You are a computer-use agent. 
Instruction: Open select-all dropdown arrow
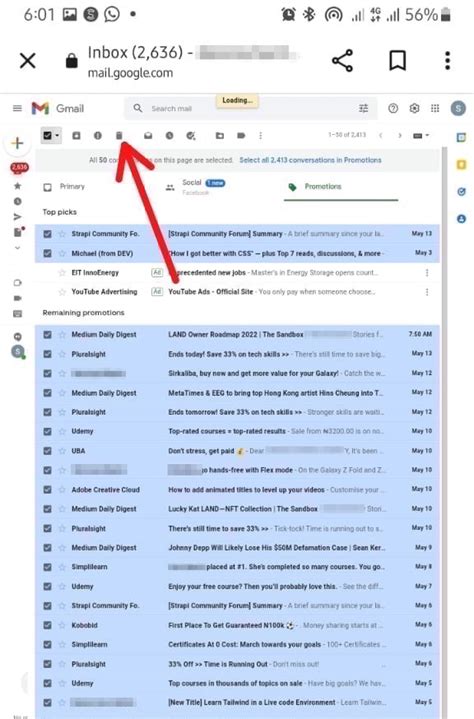(x=57, y=135)
